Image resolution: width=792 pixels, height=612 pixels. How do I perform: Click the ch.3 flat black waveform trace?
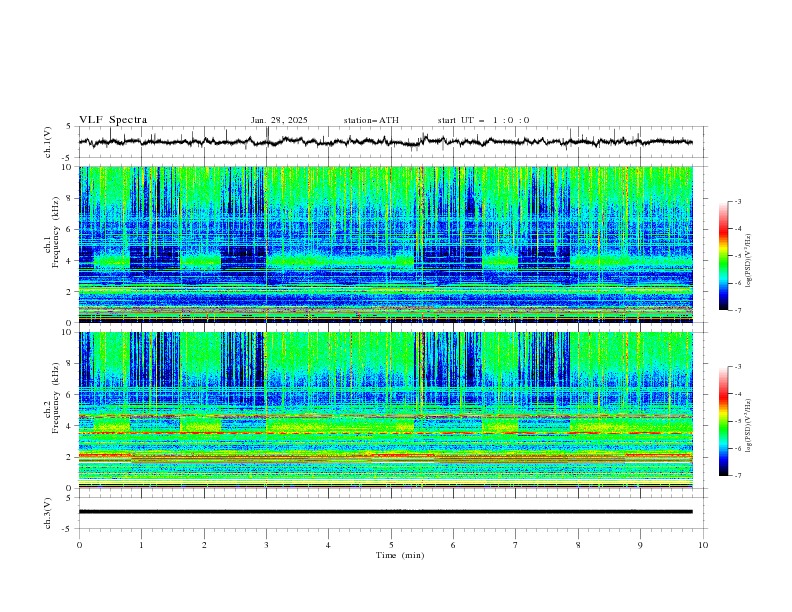coord(385,512)
